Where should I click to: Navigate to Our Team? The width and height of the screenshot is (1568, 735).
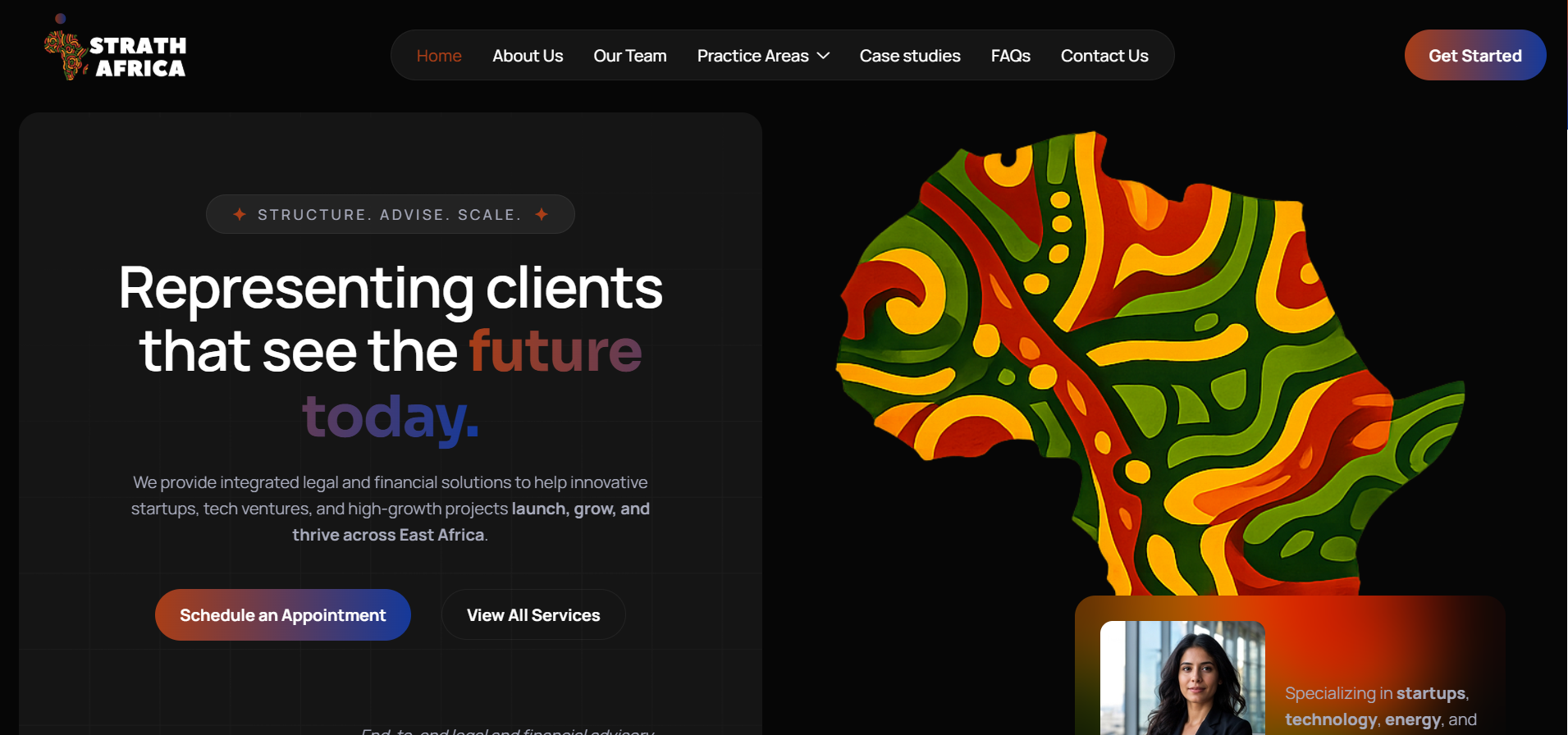point(630,56)
